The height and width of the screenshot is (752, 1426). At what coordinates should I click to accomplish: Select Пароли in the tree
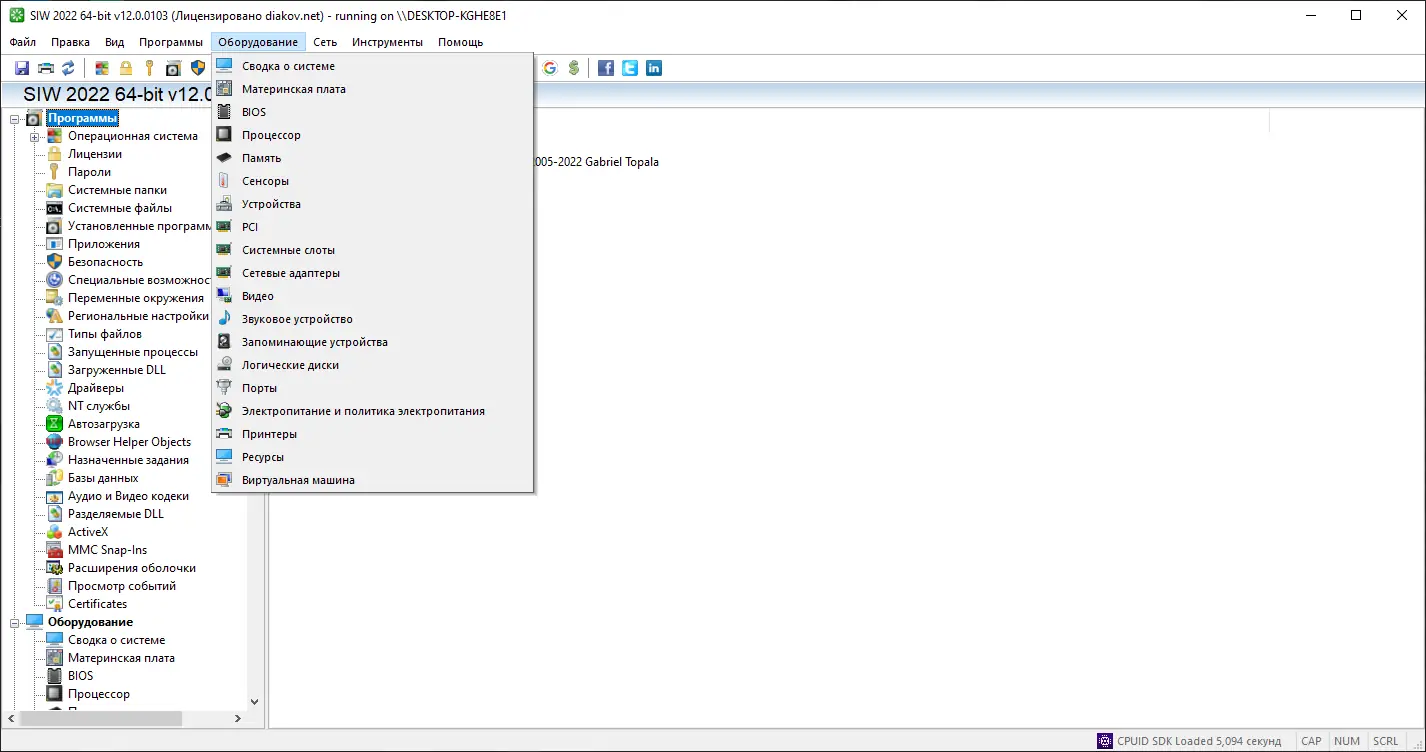pyautogui.click(x=90, y=172)
